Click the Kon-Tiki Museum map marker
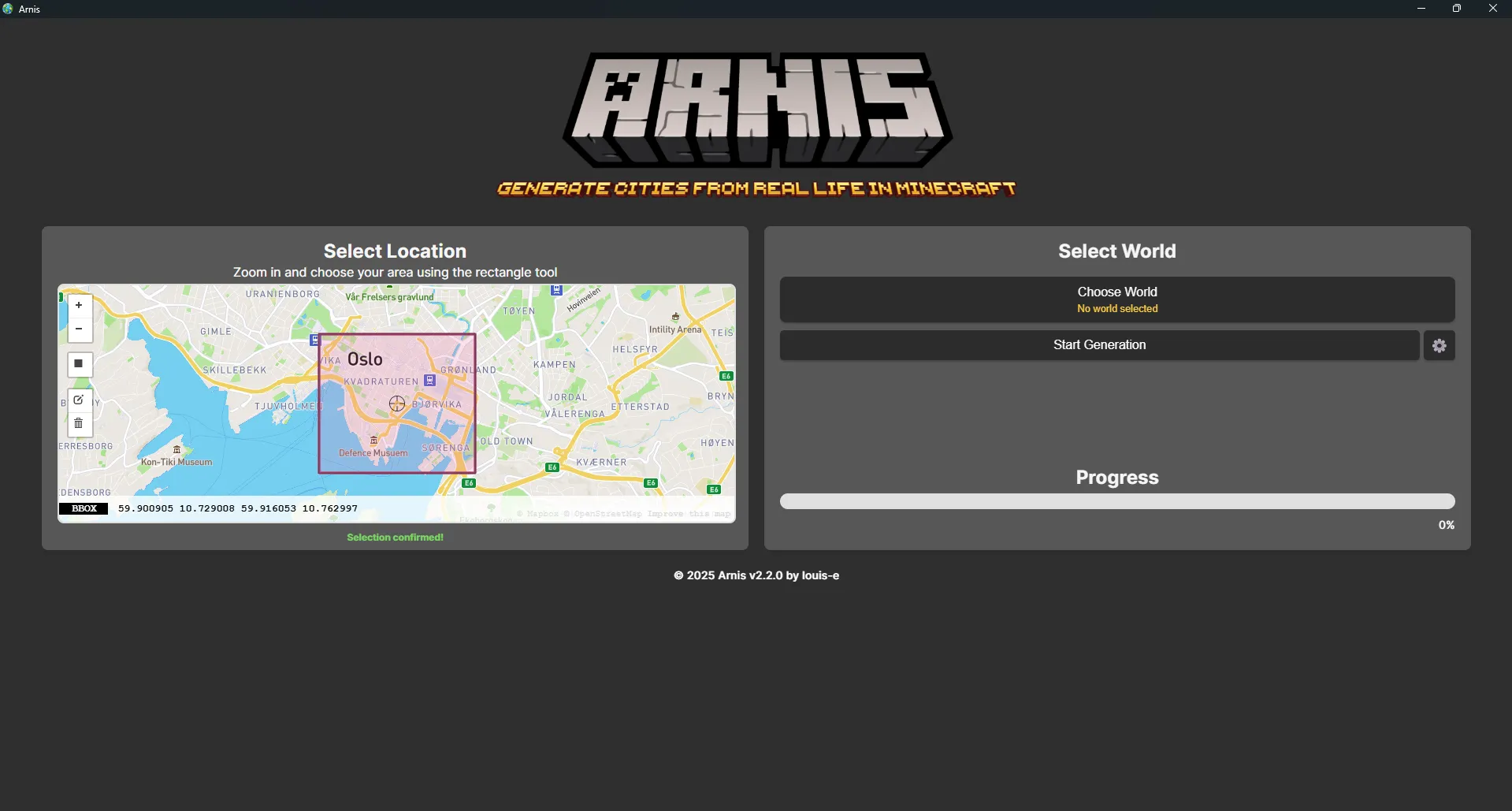Screen dimensions: 1512x811 (176, 450)
